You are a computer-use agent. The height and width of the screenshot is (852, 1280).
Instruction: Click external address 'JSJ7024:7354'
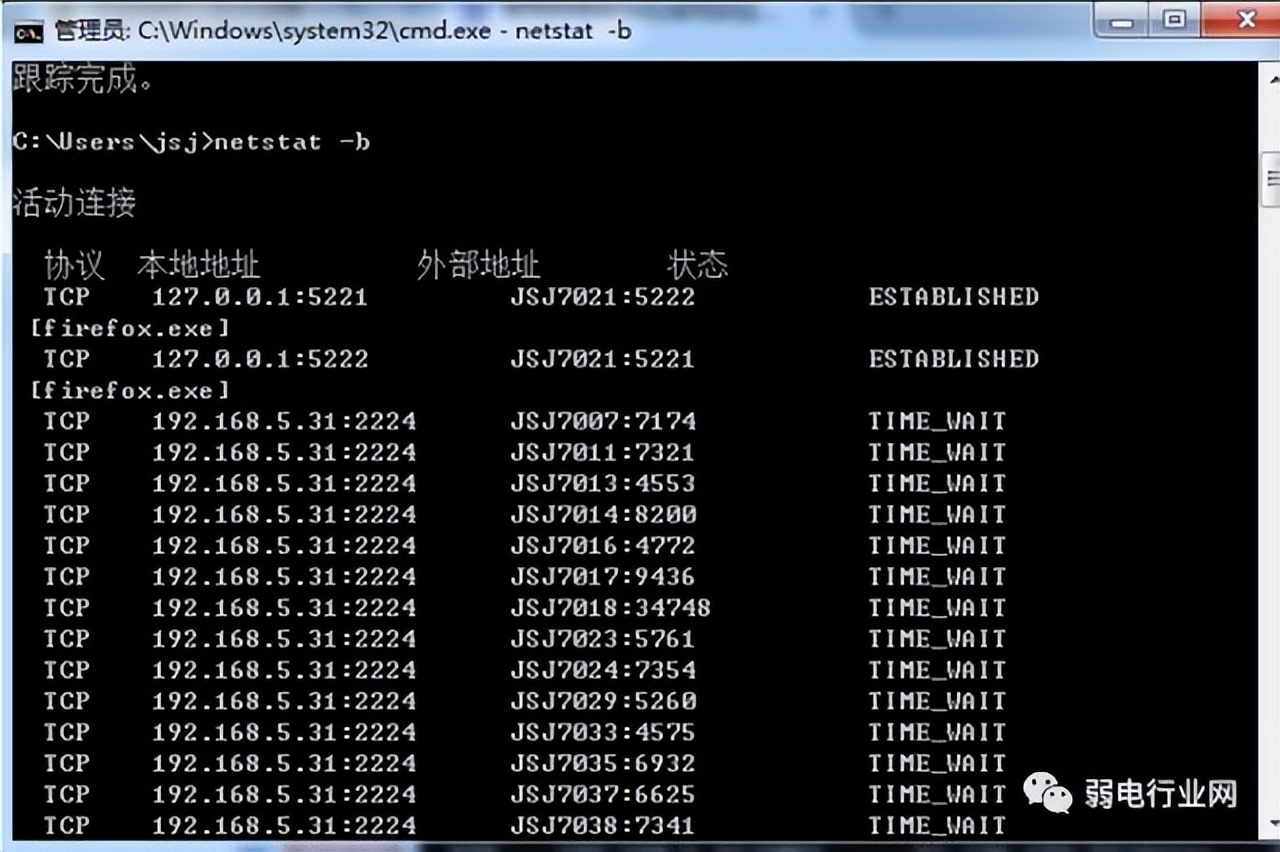click(602, 669)
